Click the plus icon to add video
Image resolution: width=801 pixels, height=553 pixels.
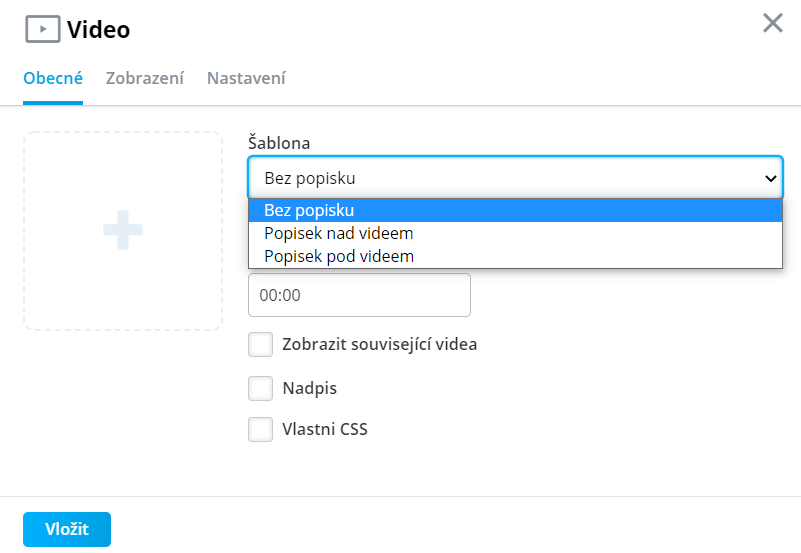click(x=123, y=230)
